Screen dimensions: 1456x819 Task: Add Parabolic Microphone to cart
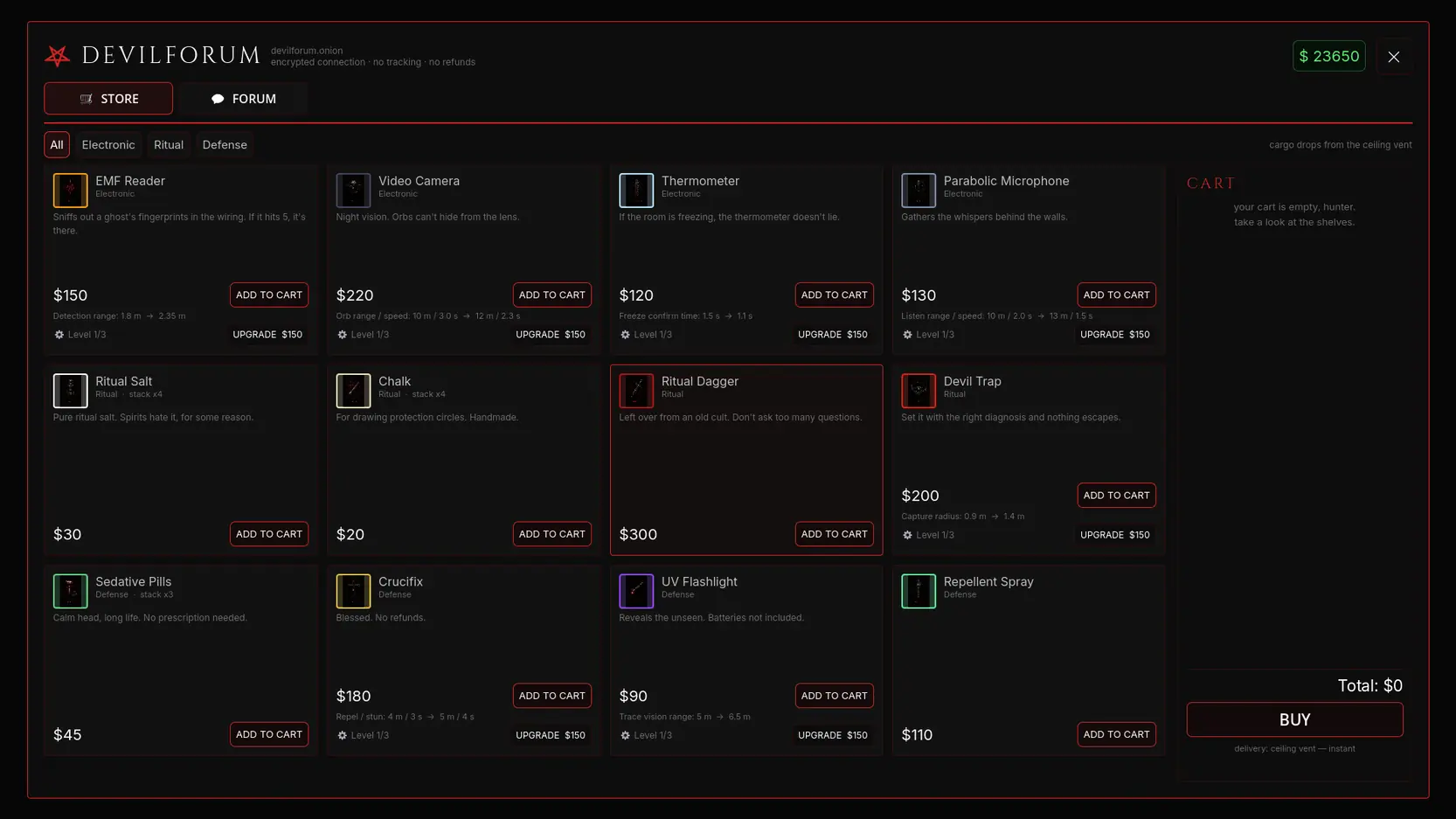(1117, 295)
